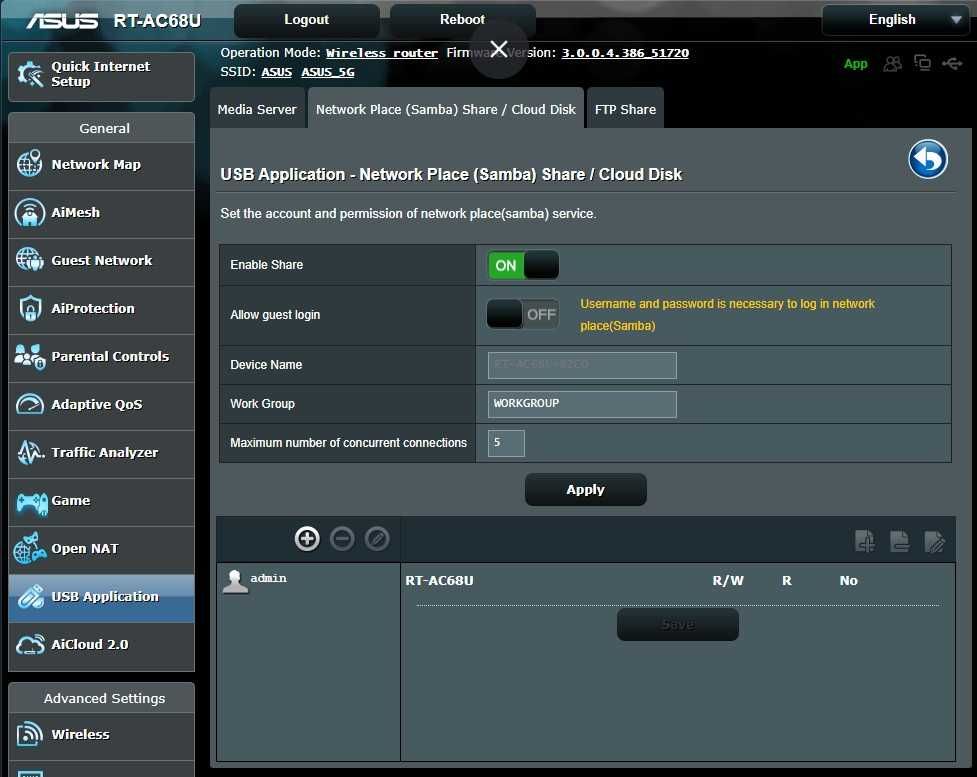Viewport: 977px width, 777px height.
Task: Open the Open NAT page
Action: [102, 550]
